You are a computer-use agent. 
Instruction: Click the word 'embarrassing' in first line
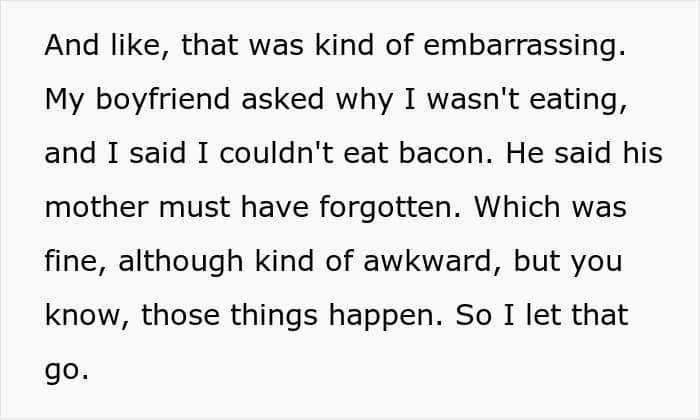click(x=521, y=46)
